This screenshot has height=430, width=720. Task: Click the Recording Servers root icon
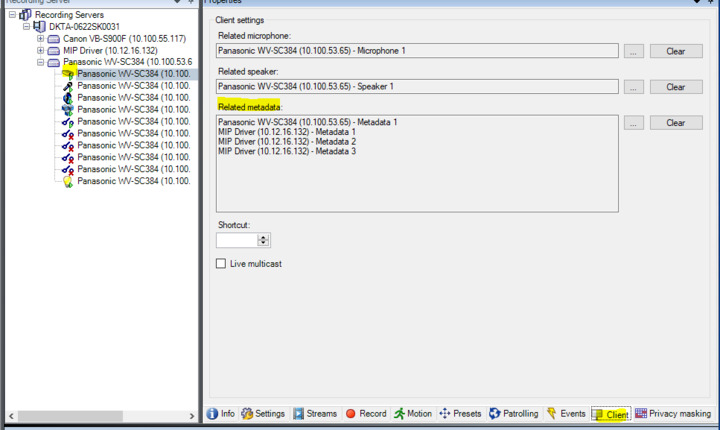(x=24, y=15)
